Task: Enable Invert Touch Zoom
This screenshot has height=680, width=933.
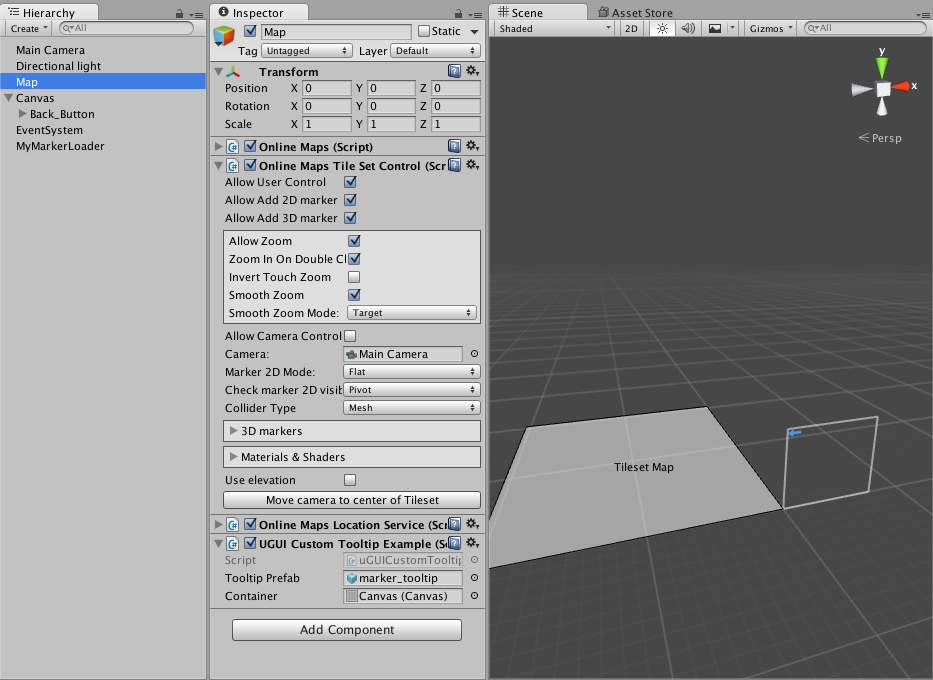Action: point(354,277)
